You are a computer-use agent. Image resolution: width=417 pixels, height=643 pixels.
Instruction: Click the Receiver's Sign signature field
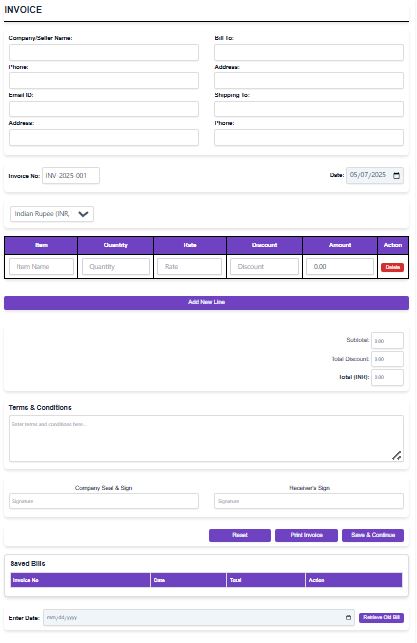click(309, 501)
